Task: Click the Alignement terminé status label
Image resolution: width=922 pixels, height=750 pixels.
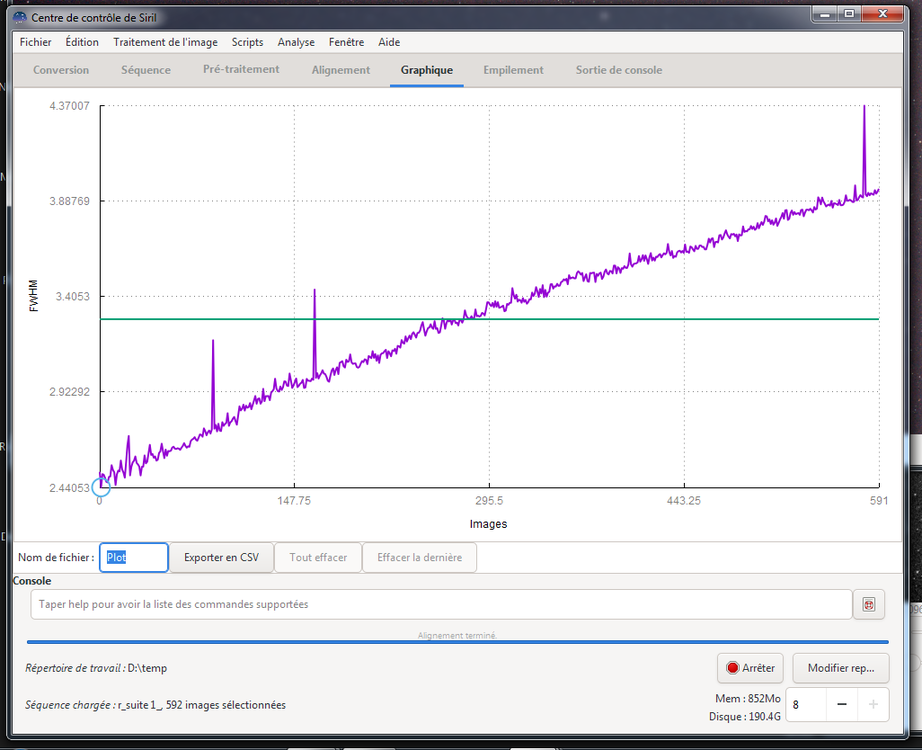Action: click(457, 635)
